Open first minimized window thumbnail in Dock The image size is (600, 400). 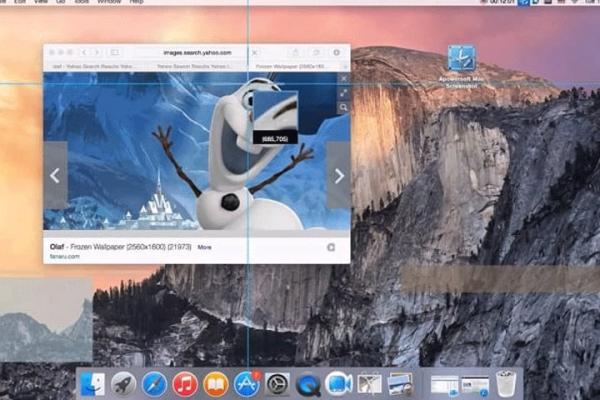[x=444, y=385]
